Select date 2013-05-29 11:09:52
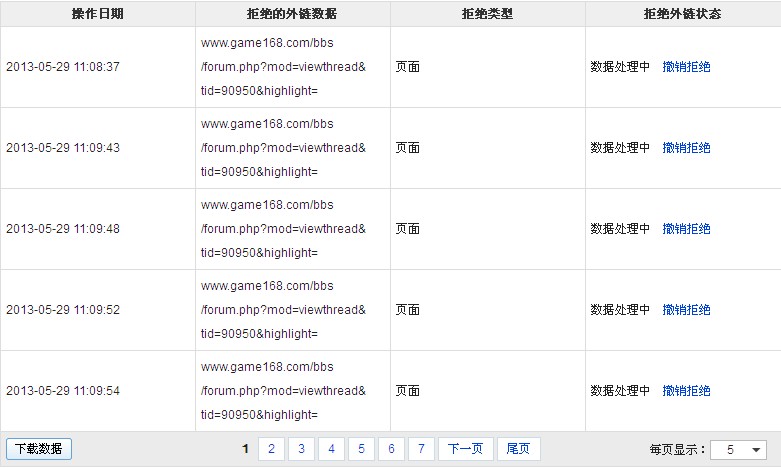 click(x=63, y=310)
